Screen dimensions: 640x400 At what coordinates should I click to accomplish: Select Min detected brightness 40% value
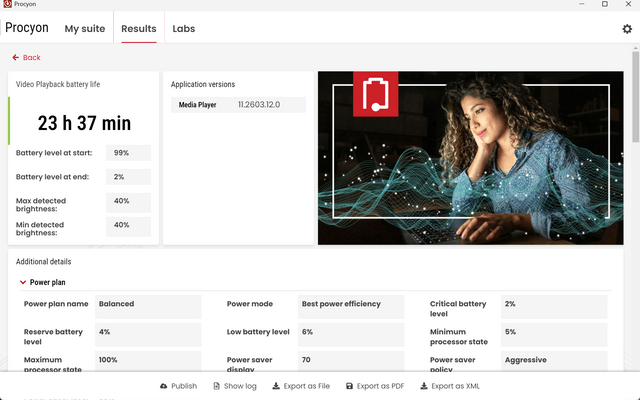128,227
